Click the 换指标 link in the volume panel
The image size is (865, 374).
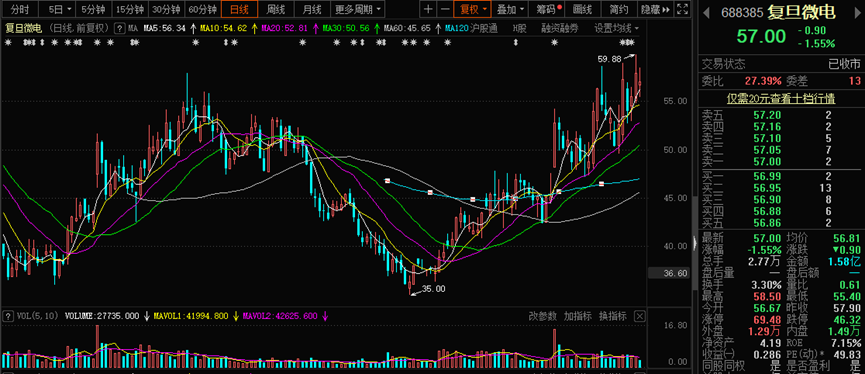pos(612,316)
